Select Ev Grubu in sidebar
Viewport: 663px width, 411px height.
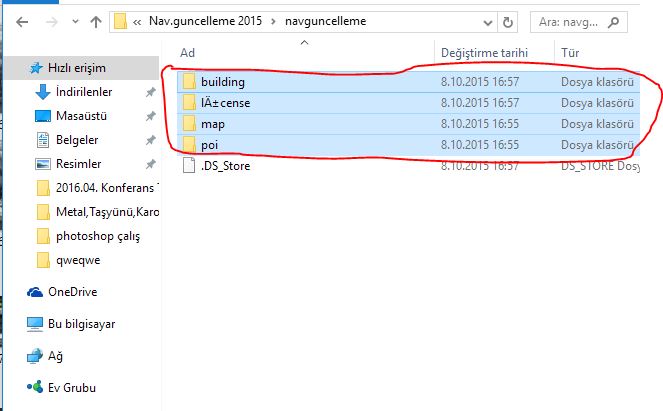point(71,388)
